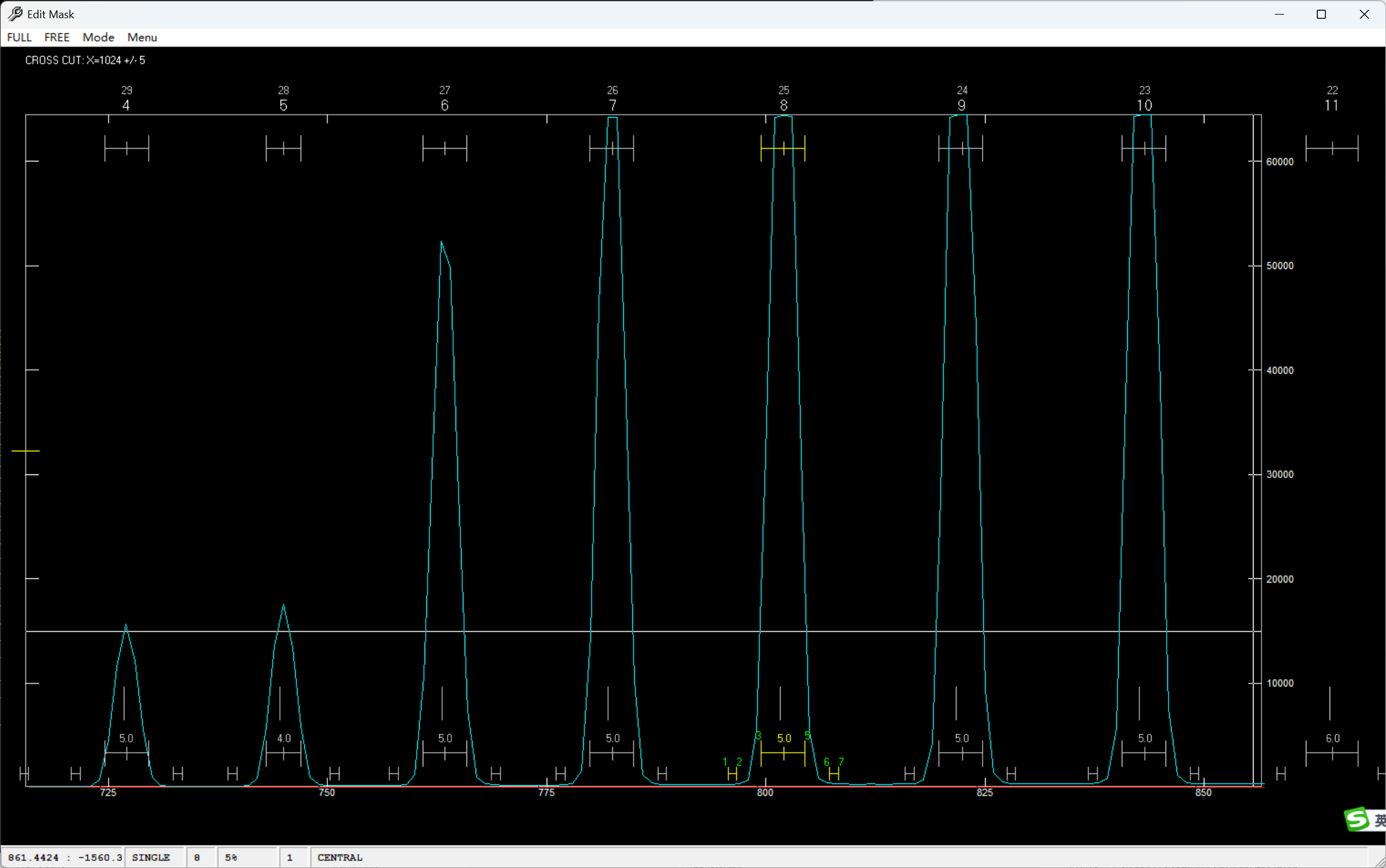1386x868 pixels.
Task: Click the SINGLE field in status bar
Action: click(x=151, y=857)
